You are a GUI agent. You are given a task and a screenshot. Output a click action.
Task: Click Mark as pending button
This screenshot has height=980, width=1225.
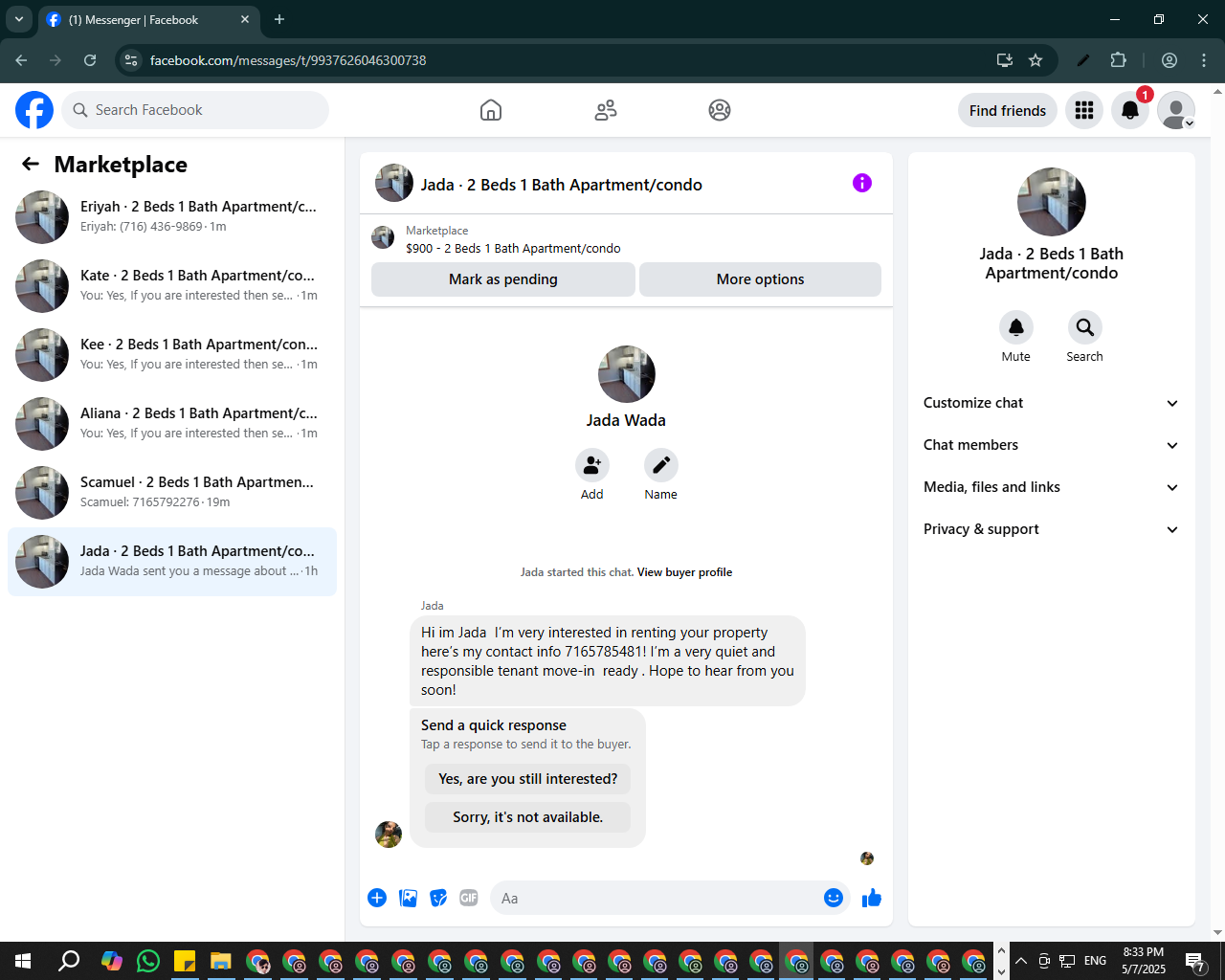(x=503, y=279)
